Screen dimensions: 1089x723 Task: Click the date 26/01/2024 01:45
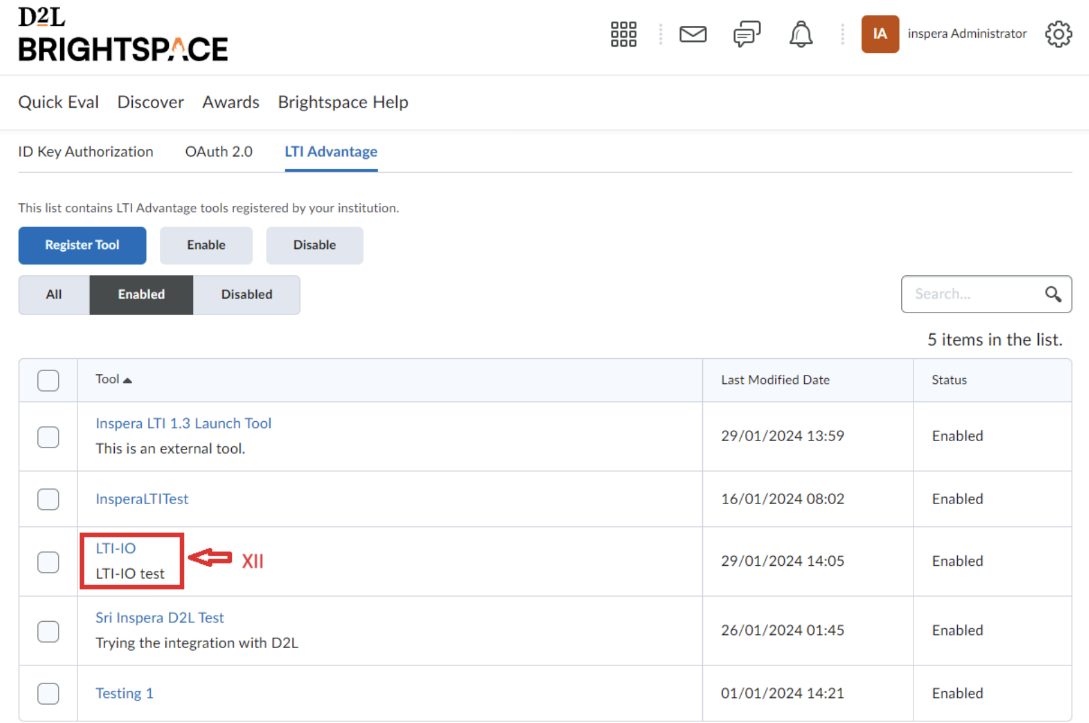click(x=782, y=631)
